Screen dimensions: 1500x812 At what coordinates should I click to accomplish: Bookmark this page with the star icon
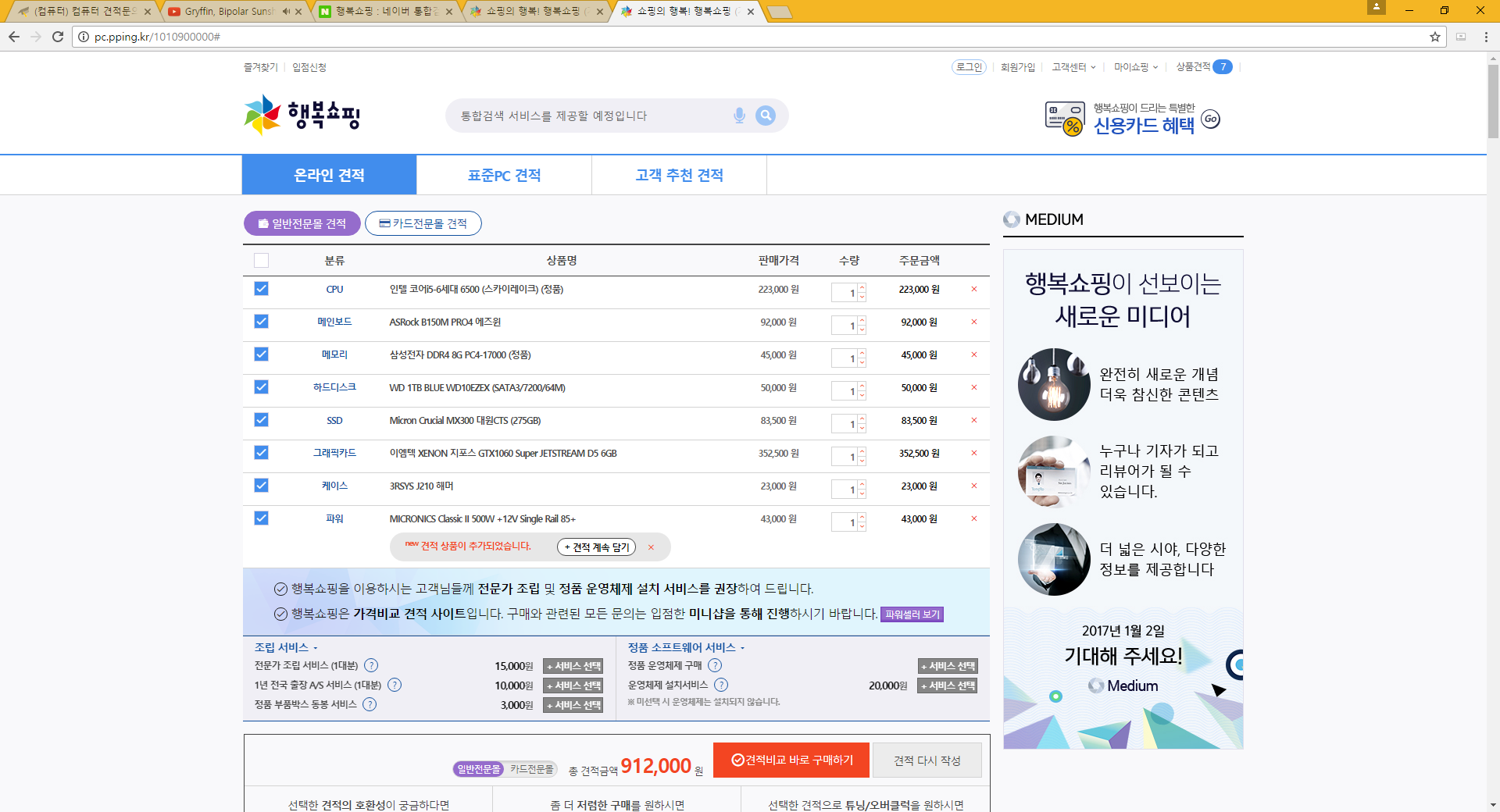pos(1435,37)
